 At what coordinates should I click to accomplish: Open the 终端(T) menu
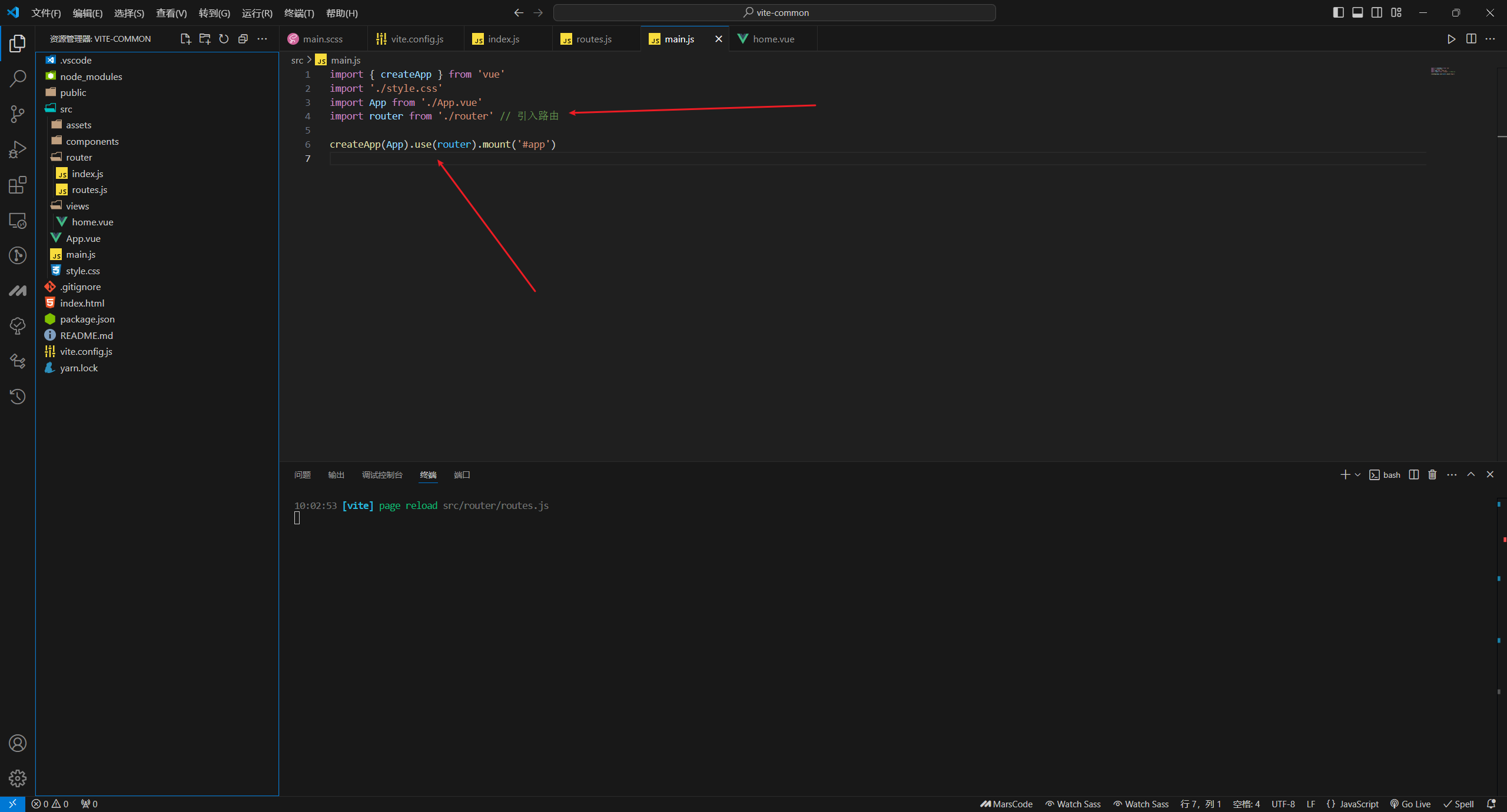298,13
